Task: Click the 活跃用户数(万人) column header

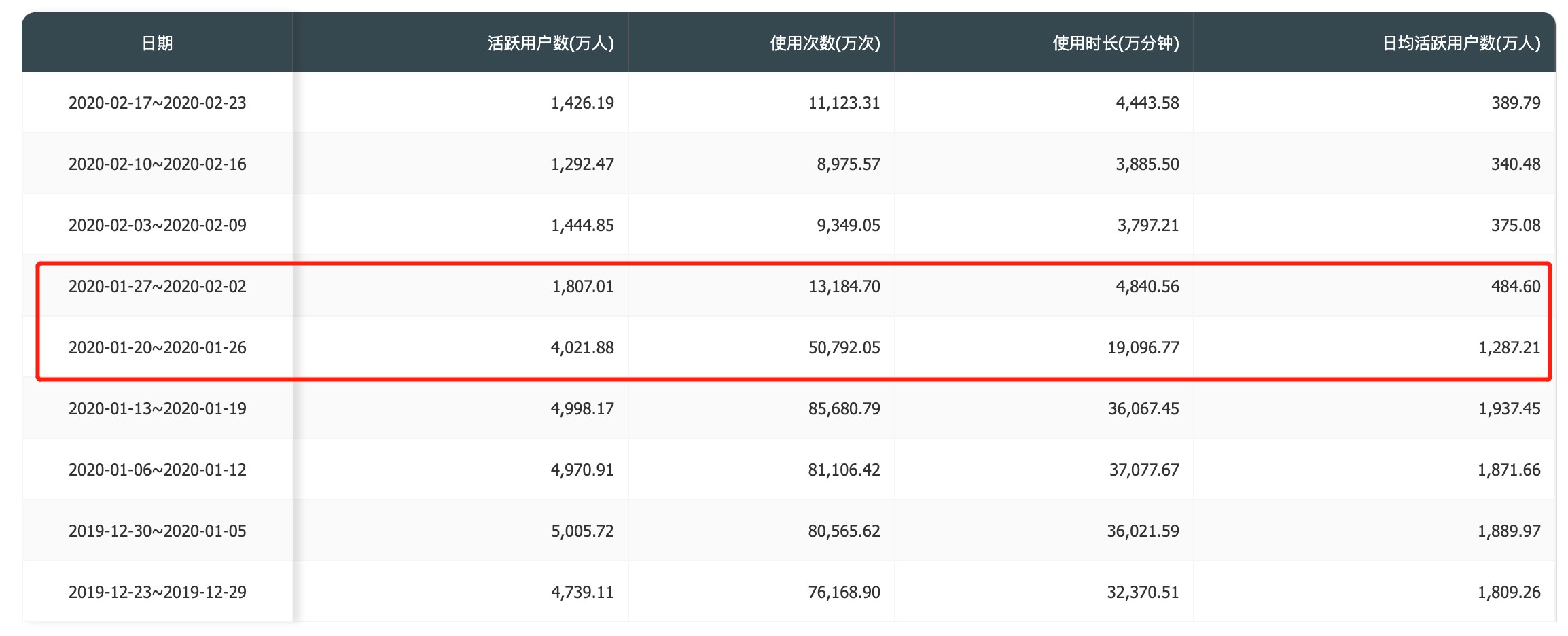Action: (x=550, y=43)
